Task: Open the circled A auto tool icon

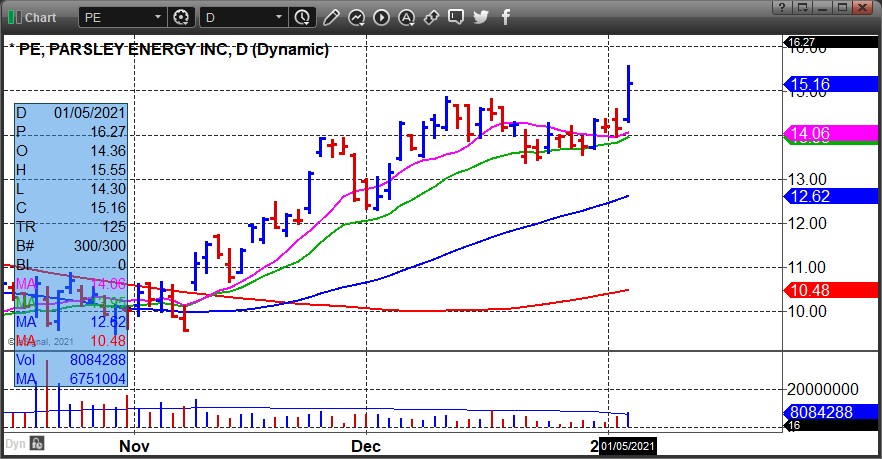Action: 406,17
